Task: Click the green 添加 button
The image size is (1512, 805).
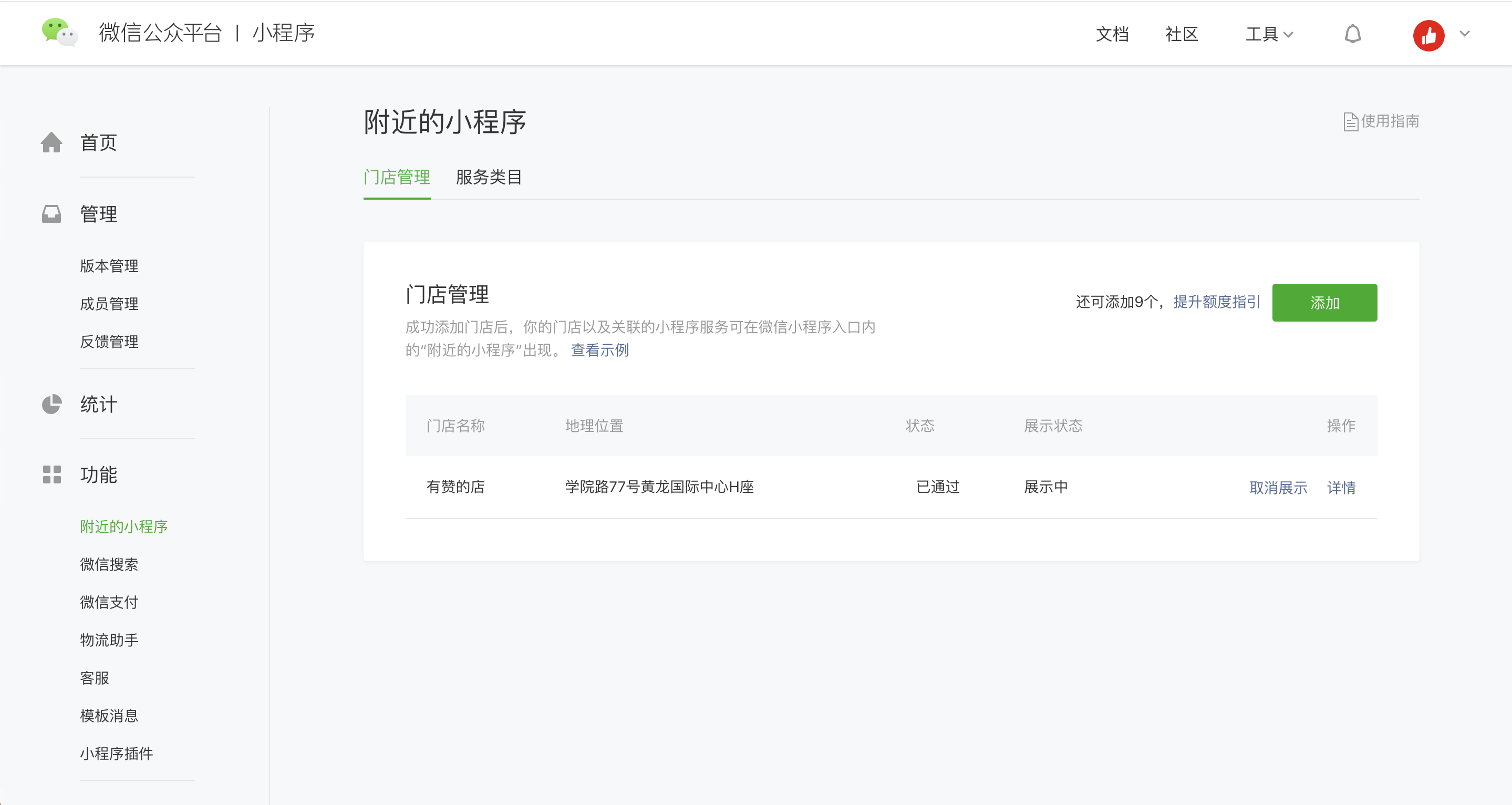Action: click(1324, 302)
